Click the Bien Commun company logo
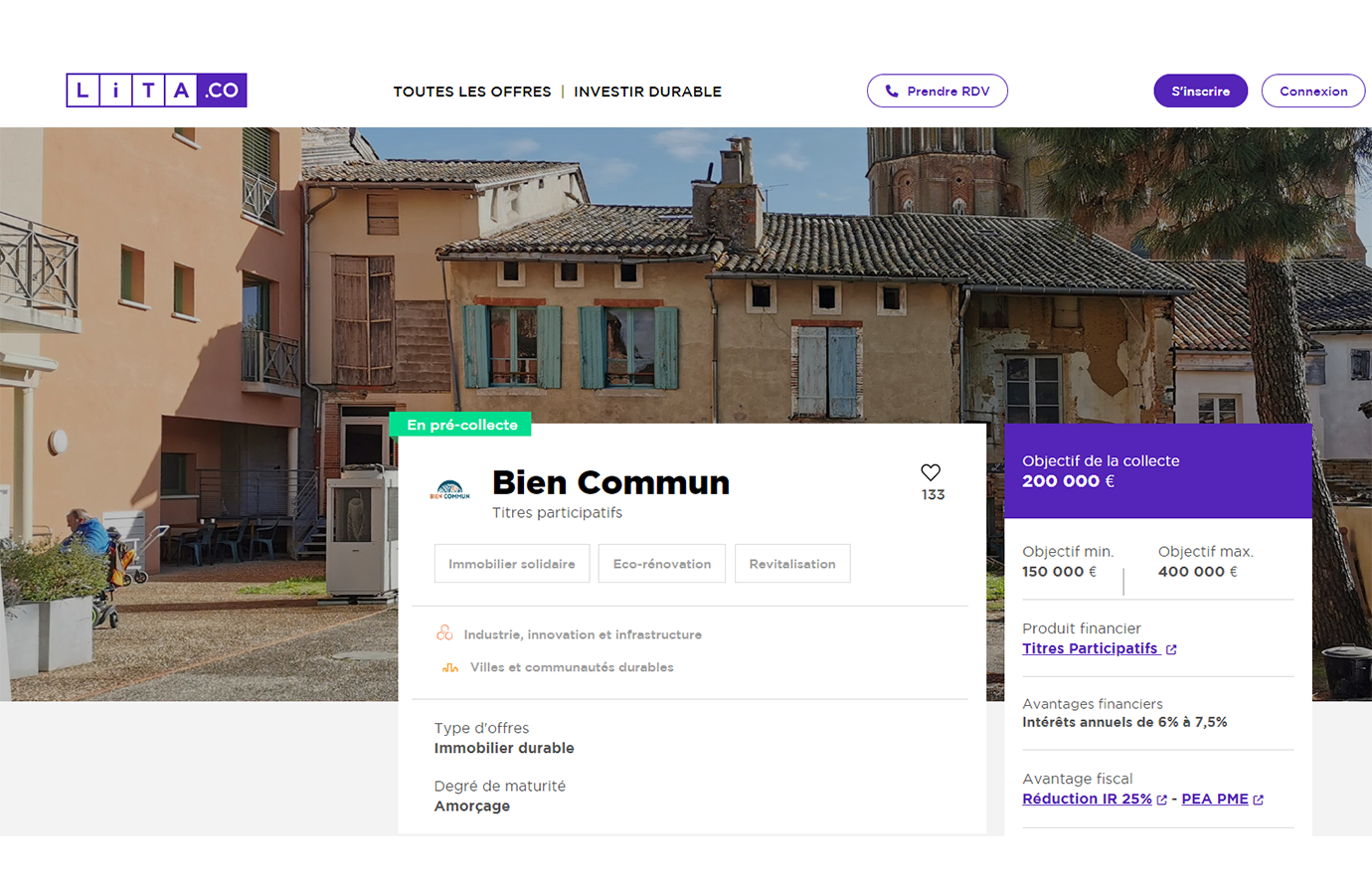Image resolution: width=1372 pixels, height=895 pixels. point(450,490)
